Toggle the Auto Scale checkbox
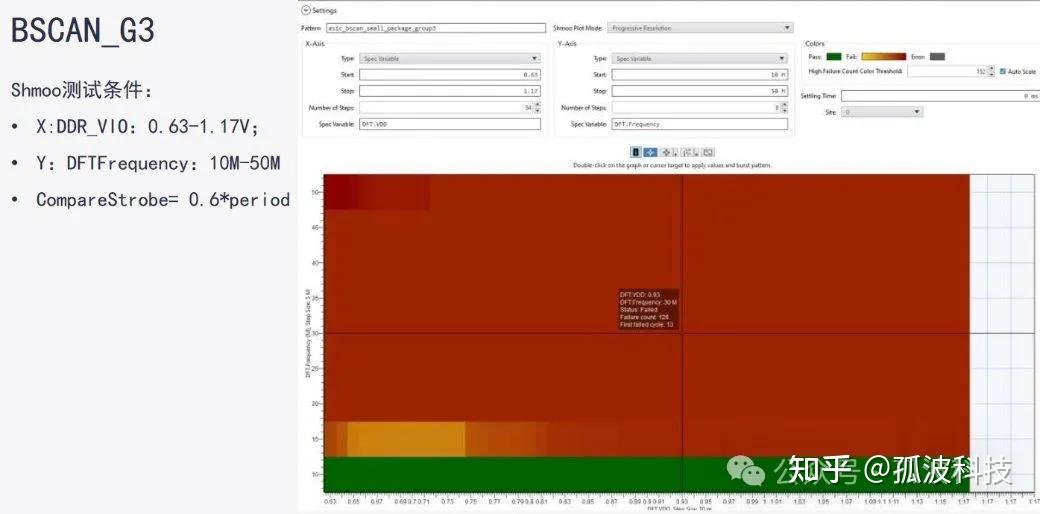The width and height of the screenshot is (1040, 514). [1003, 71]
